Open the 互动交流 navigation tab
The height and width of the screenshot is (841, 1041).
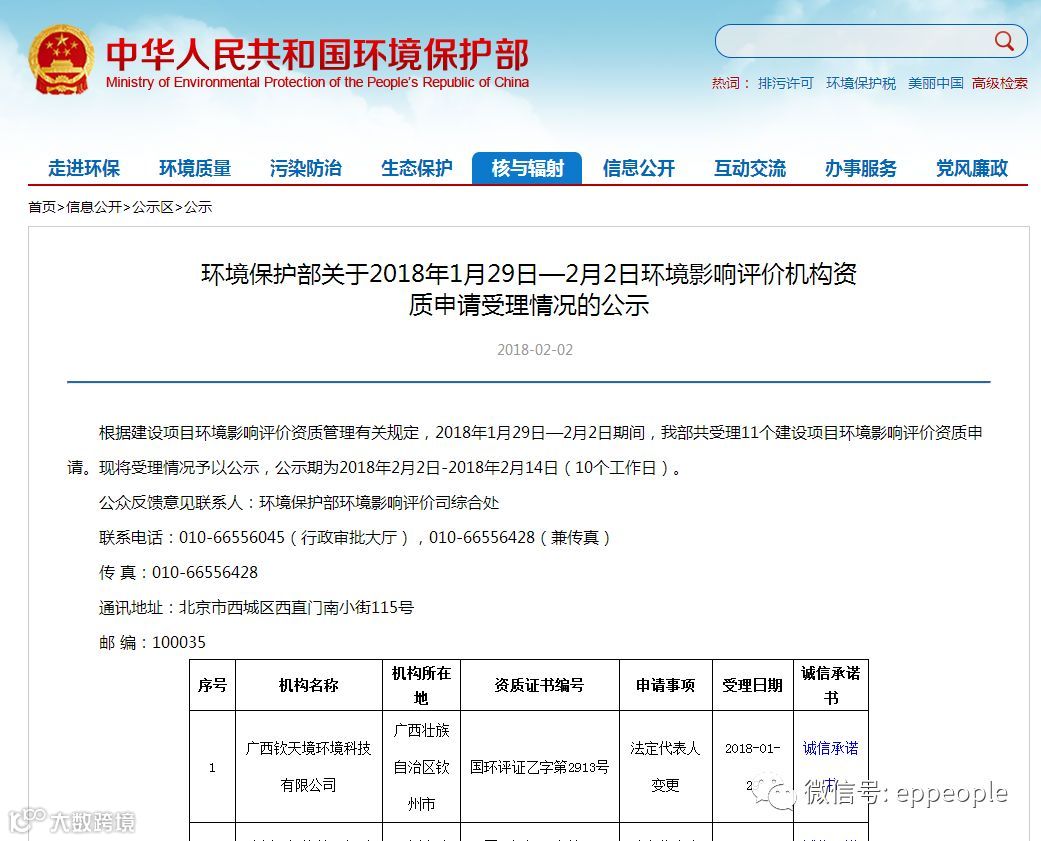click(x=750, y=168)
